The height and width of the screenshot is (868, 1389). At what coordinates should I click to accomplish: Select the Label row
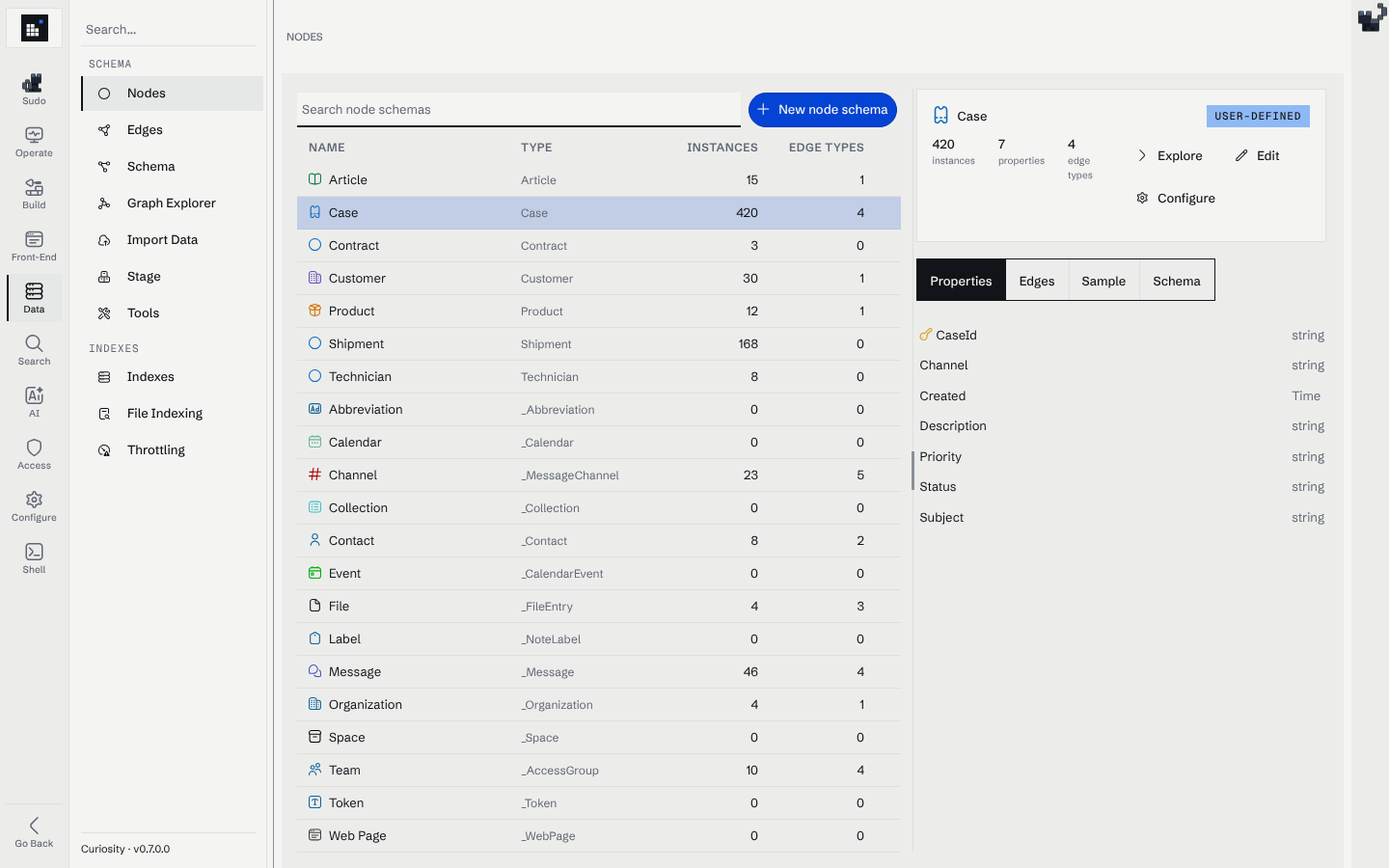click(599, 639)
